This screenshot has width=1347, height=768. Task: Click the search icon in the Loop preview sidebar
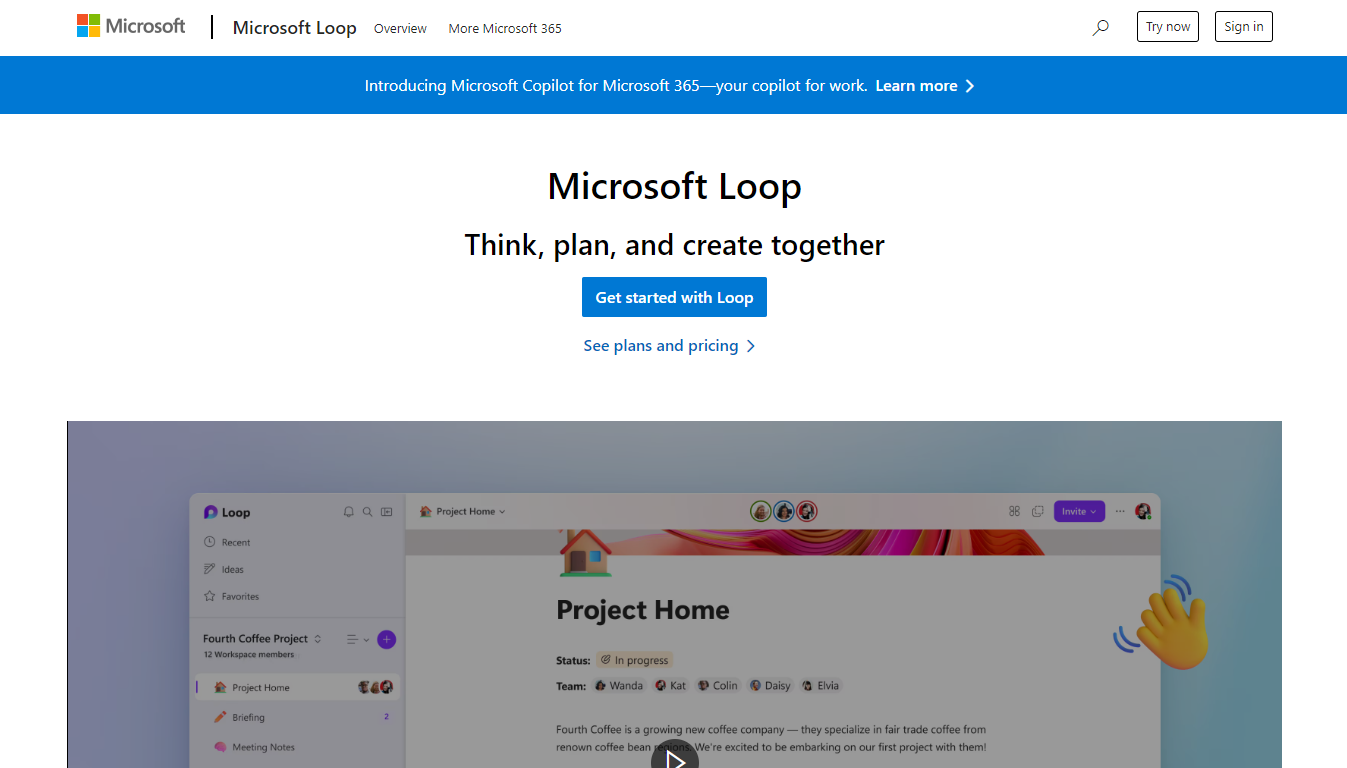[x=368, y=512]
